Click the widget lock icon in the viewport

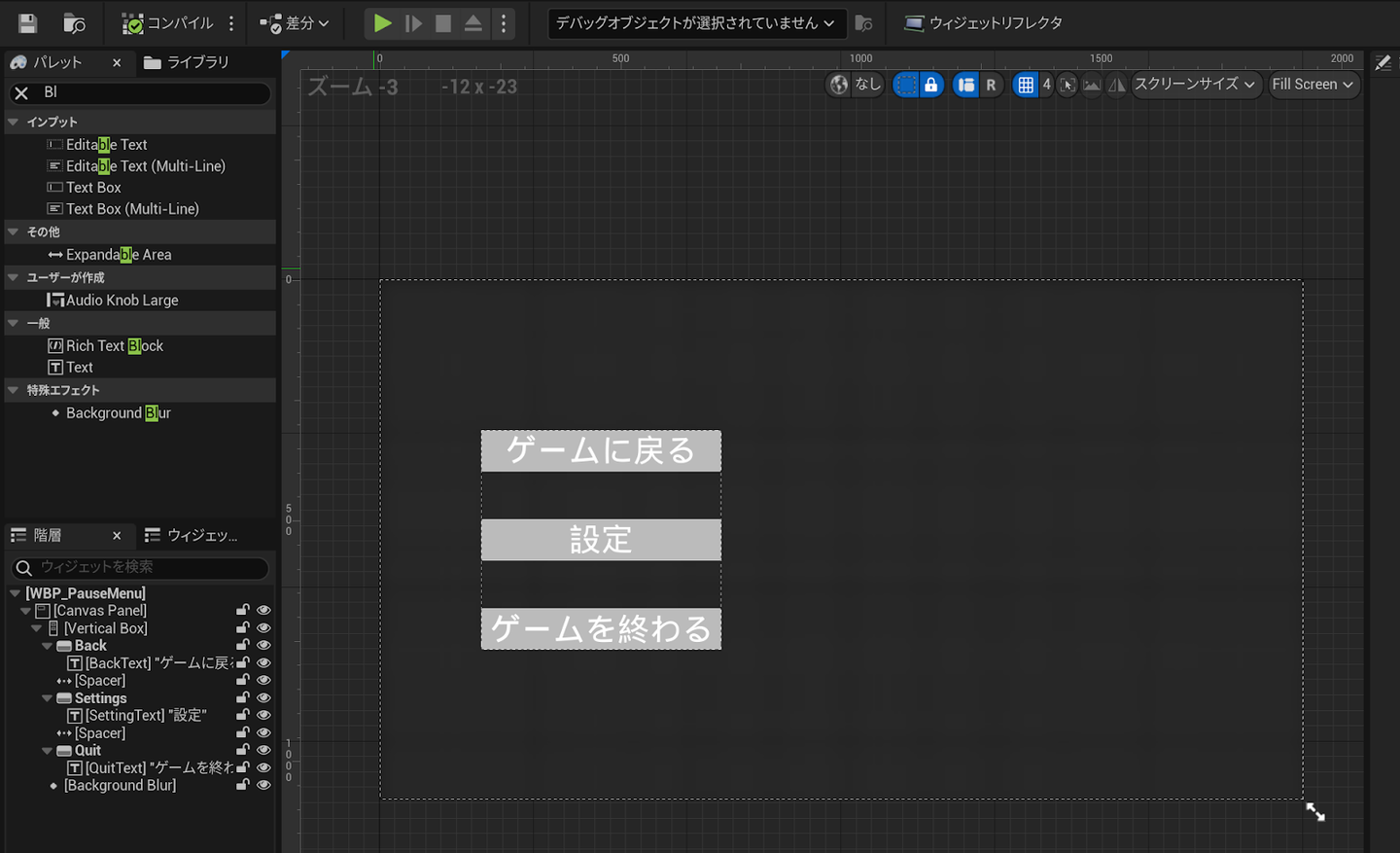[x=930, y=85]
